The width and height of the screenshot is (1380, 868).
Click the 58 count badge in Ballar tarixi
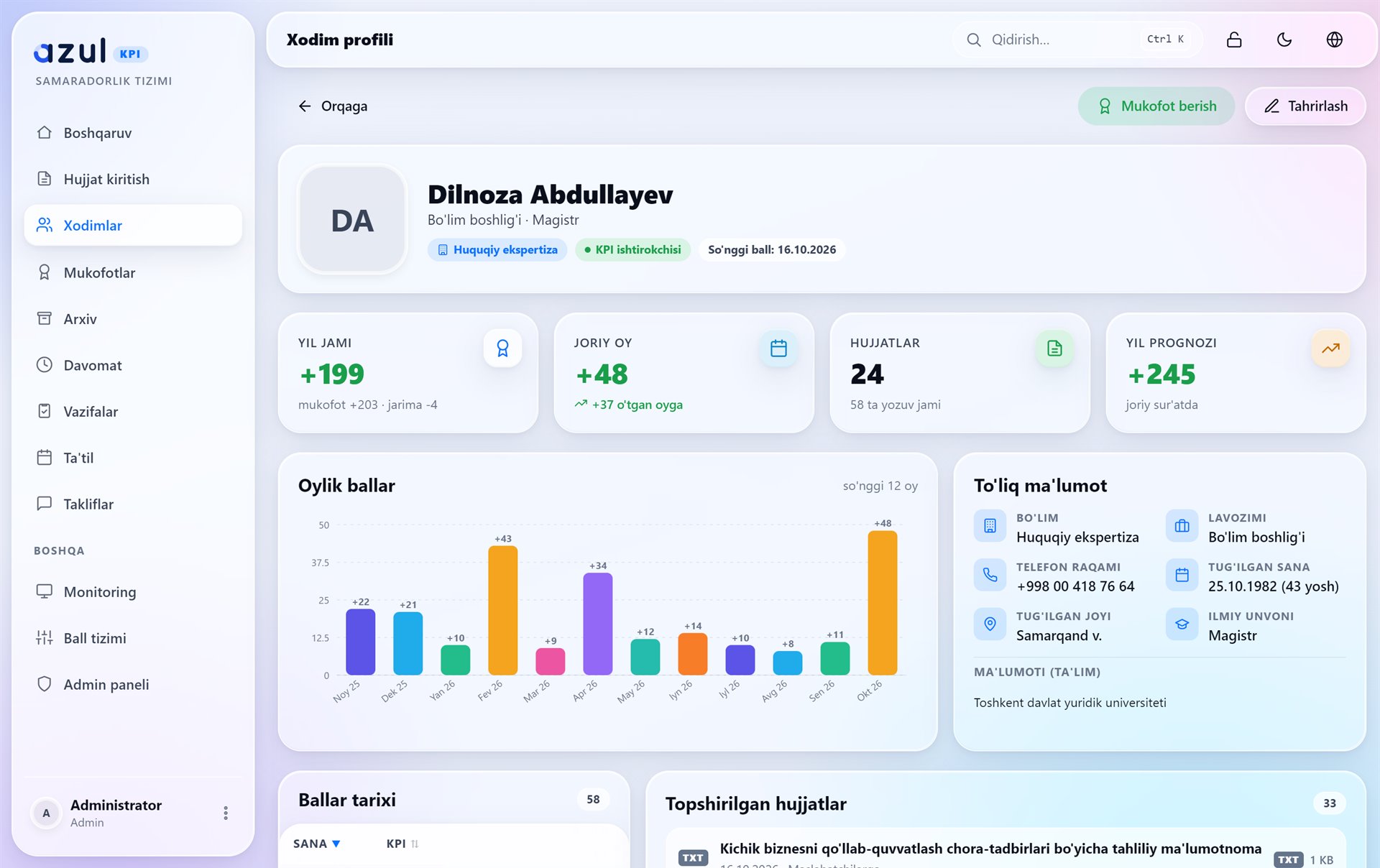pos(593,799)
